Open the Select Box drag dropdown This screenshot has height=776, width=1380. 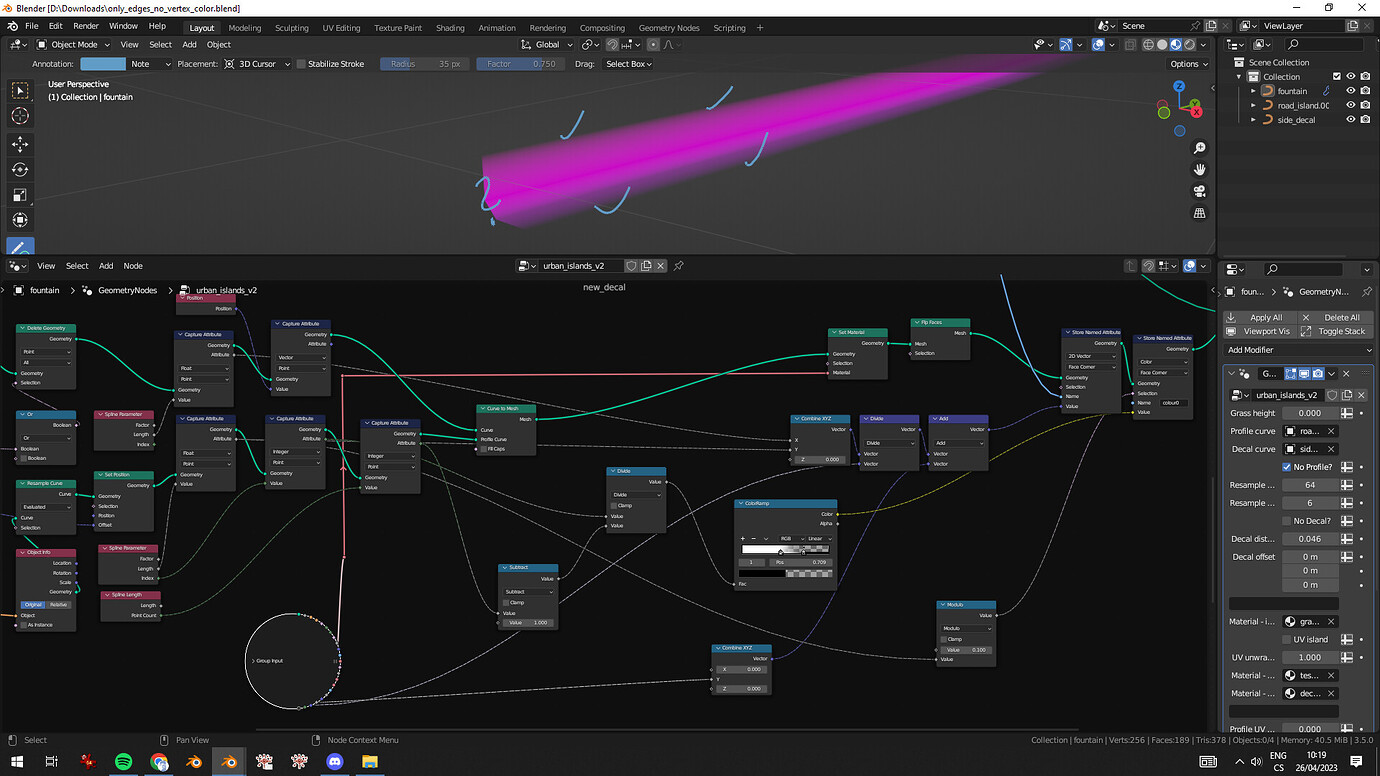[628, 64]
